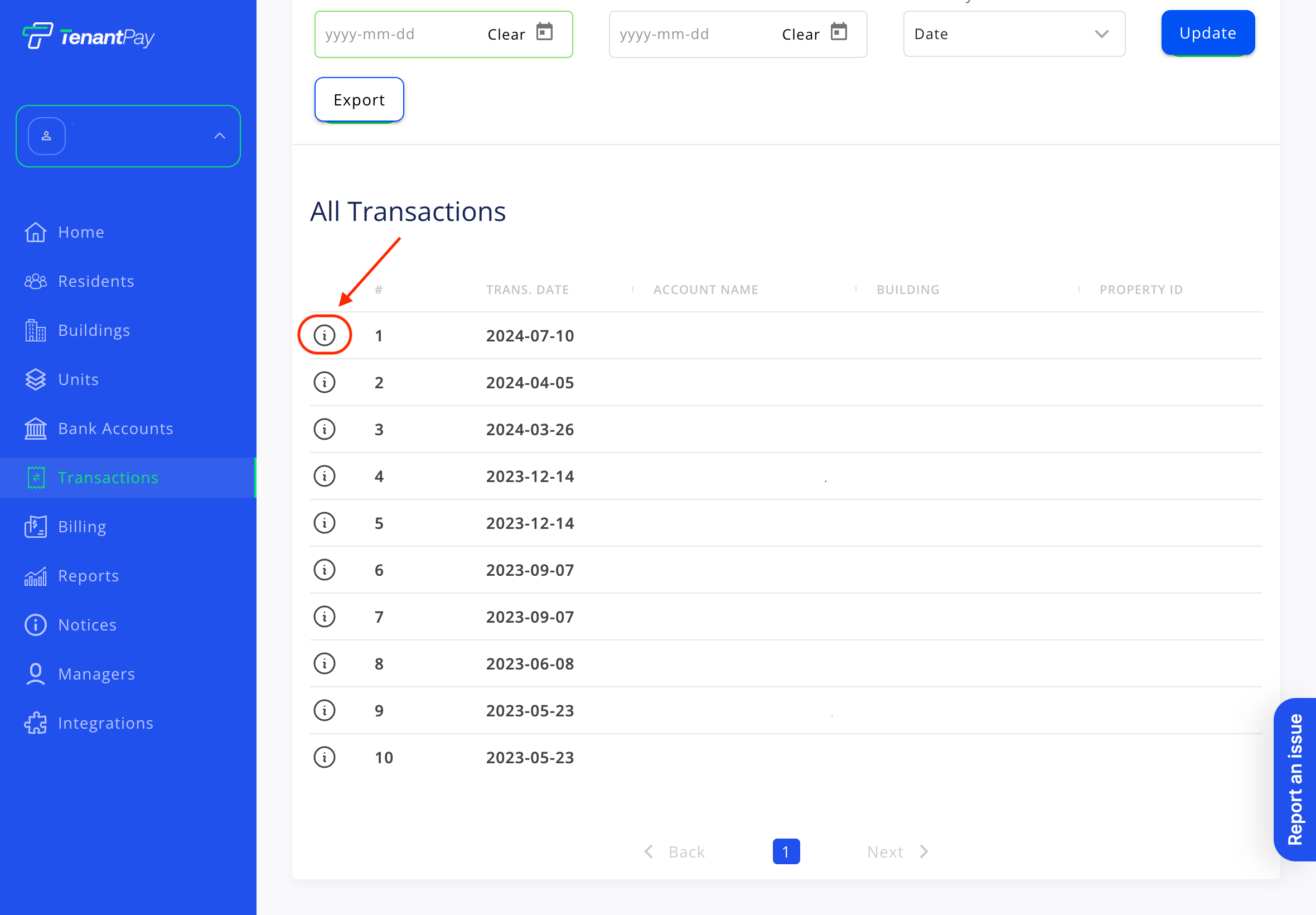Screen dimensions: 1316x915
Task: Click info icon on row 10
Action: coord(325,757)
